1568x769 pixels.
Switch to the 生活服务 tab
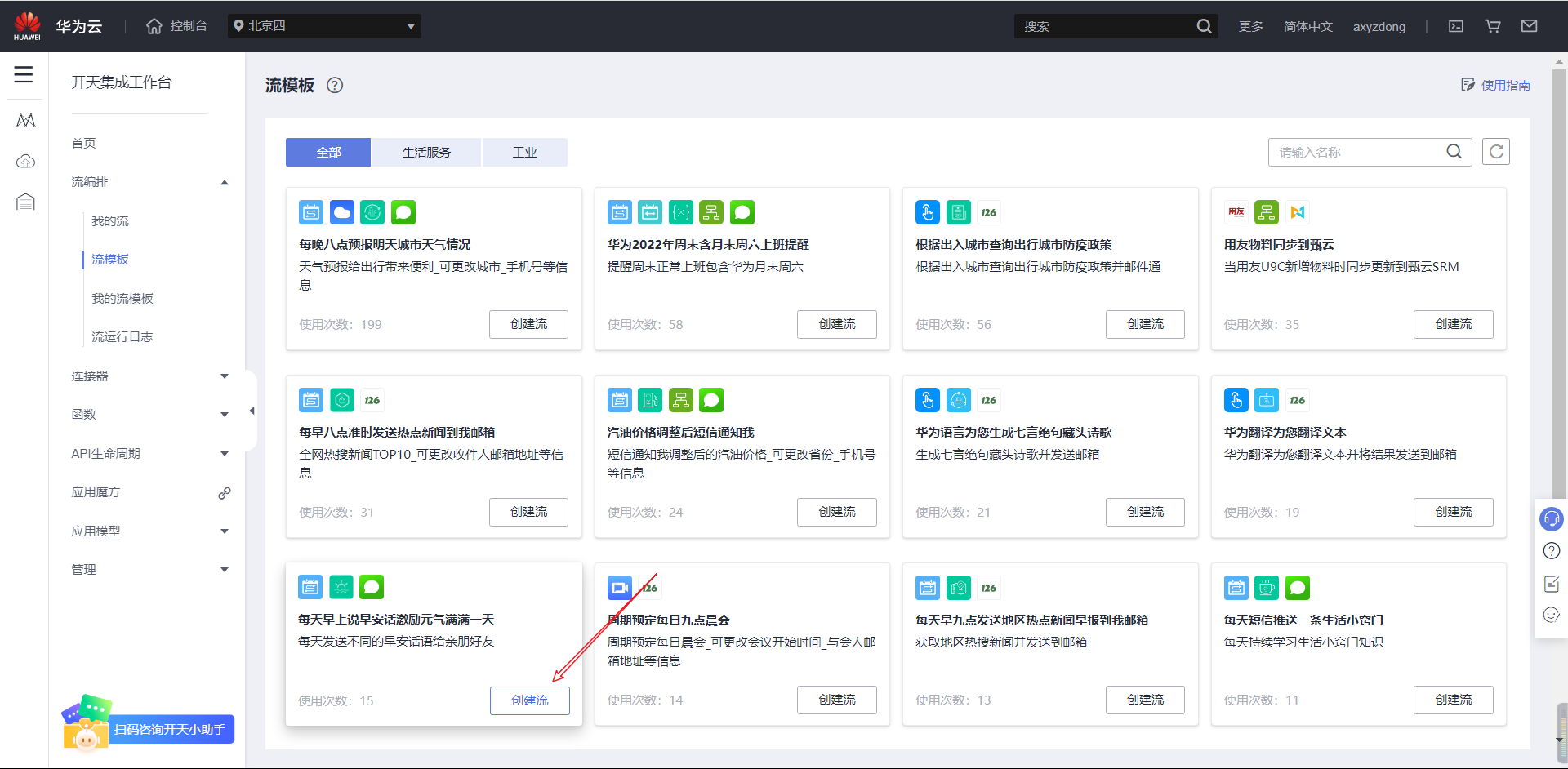[426, 152]
